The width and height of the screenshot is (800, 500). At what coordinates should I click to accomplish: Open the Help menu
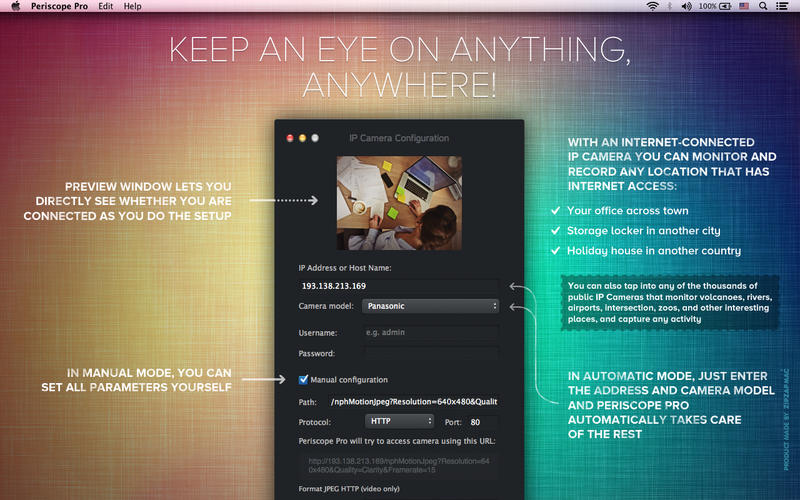[132, 6]
